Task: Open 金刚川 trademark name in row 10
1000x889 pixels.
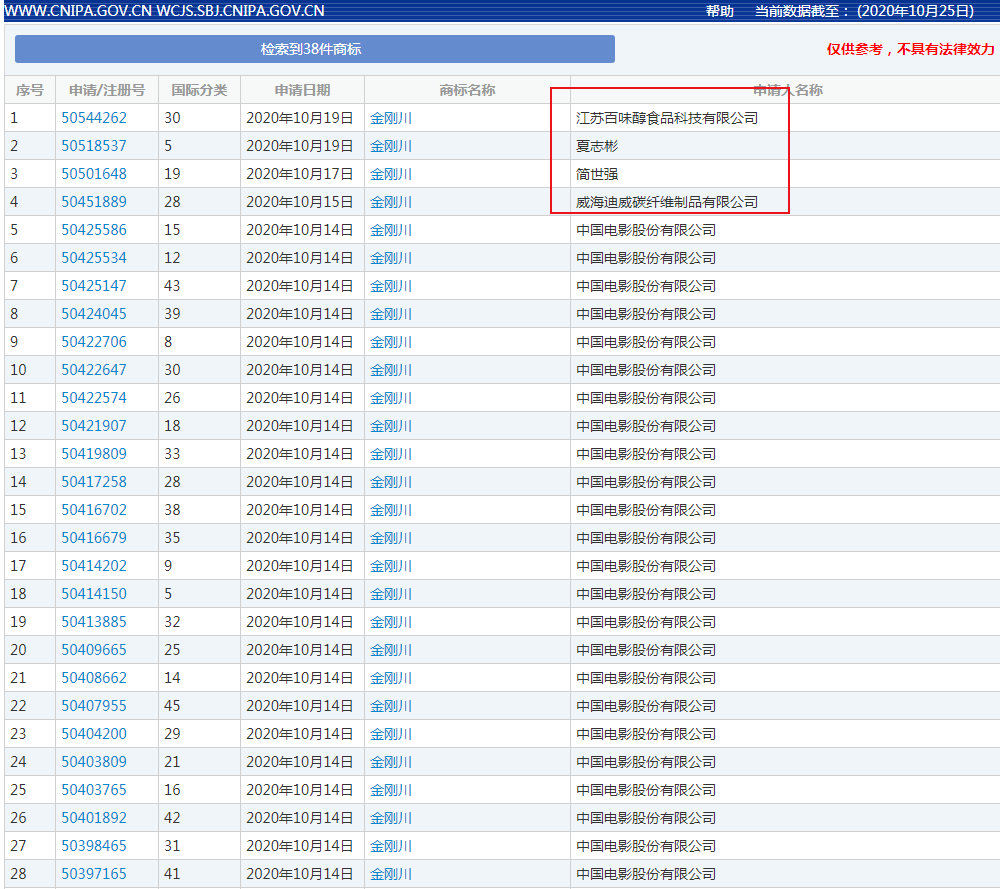Action: (391, 370)
